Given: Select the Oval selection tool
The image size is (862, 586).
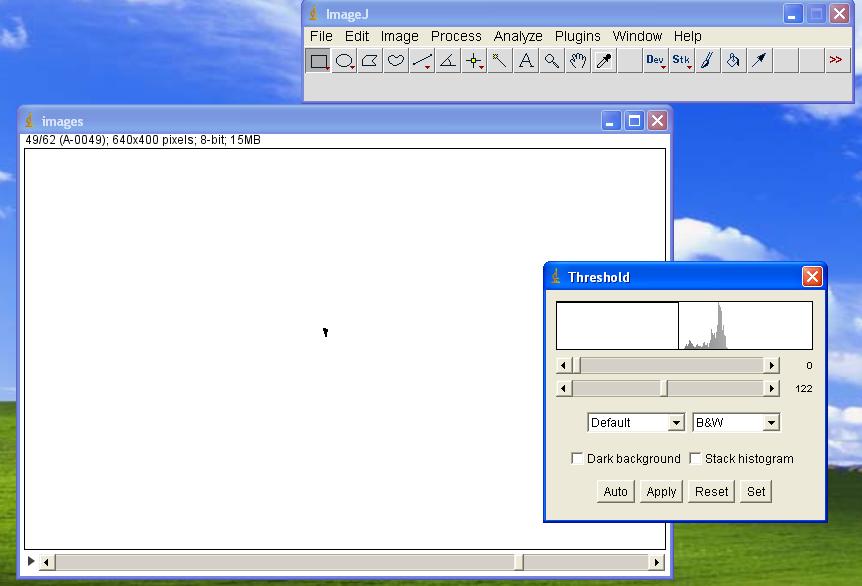Looking at the screenshot, I should (x=345, y=60).
